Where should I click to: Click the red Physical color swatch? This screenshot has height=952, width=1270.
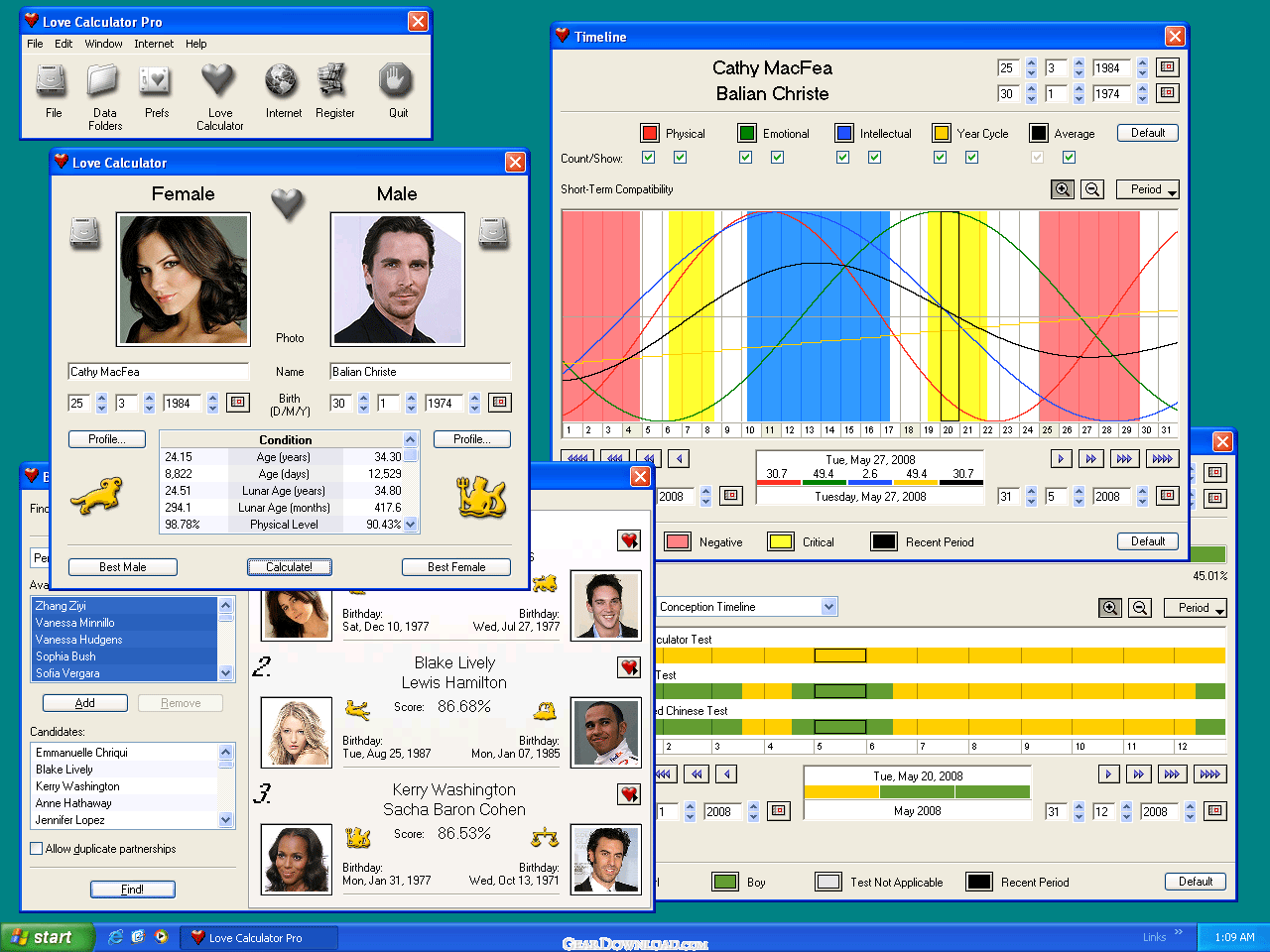tap(650, 133)
